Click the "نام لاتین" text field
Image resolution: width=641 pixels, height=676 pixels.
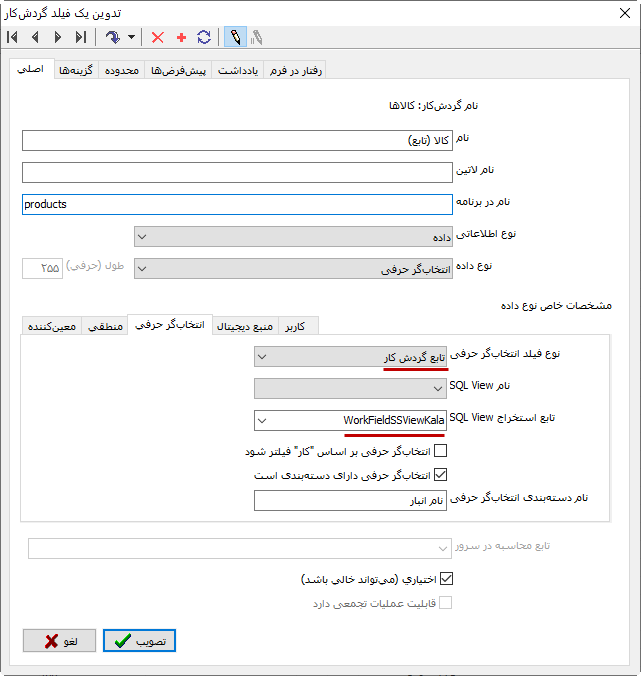tap(237, 172)
